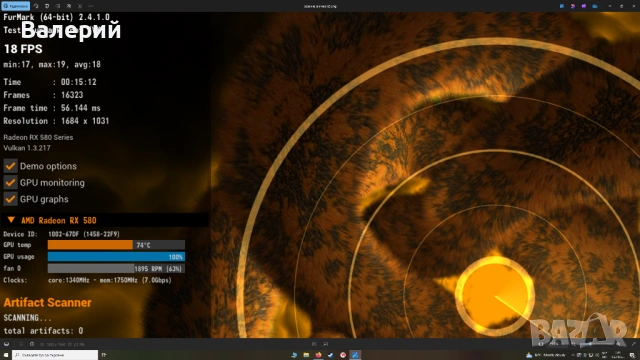Screen dimensions: 640x360
Task: Open the Firefox icon on taskbar
Action: (318, 355)
